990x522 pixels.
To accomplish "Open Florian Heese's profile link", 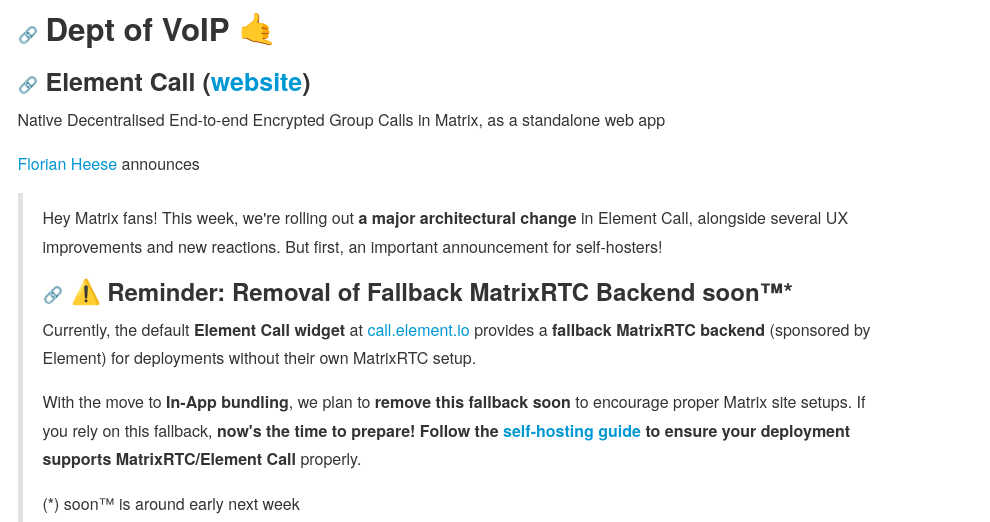I will [67, 164].
